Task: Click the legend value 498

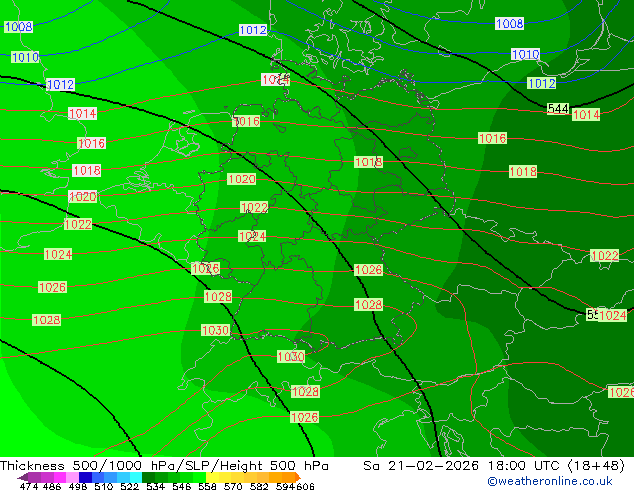Action: coord(78,486)
